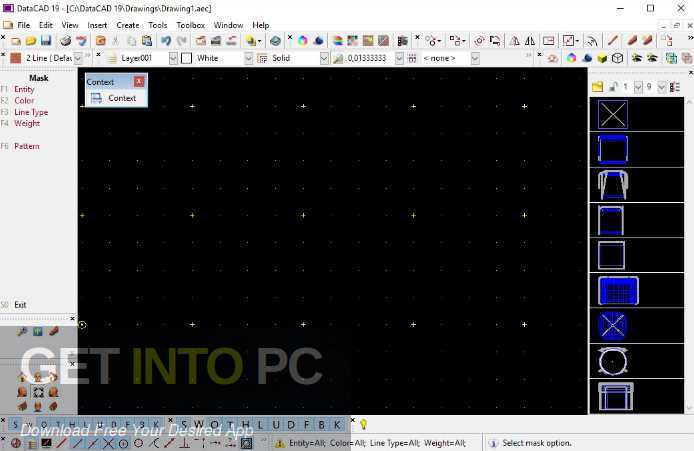
Task: Click the circle-center snap icon in bottom toolbar
Action: (123, 443)
